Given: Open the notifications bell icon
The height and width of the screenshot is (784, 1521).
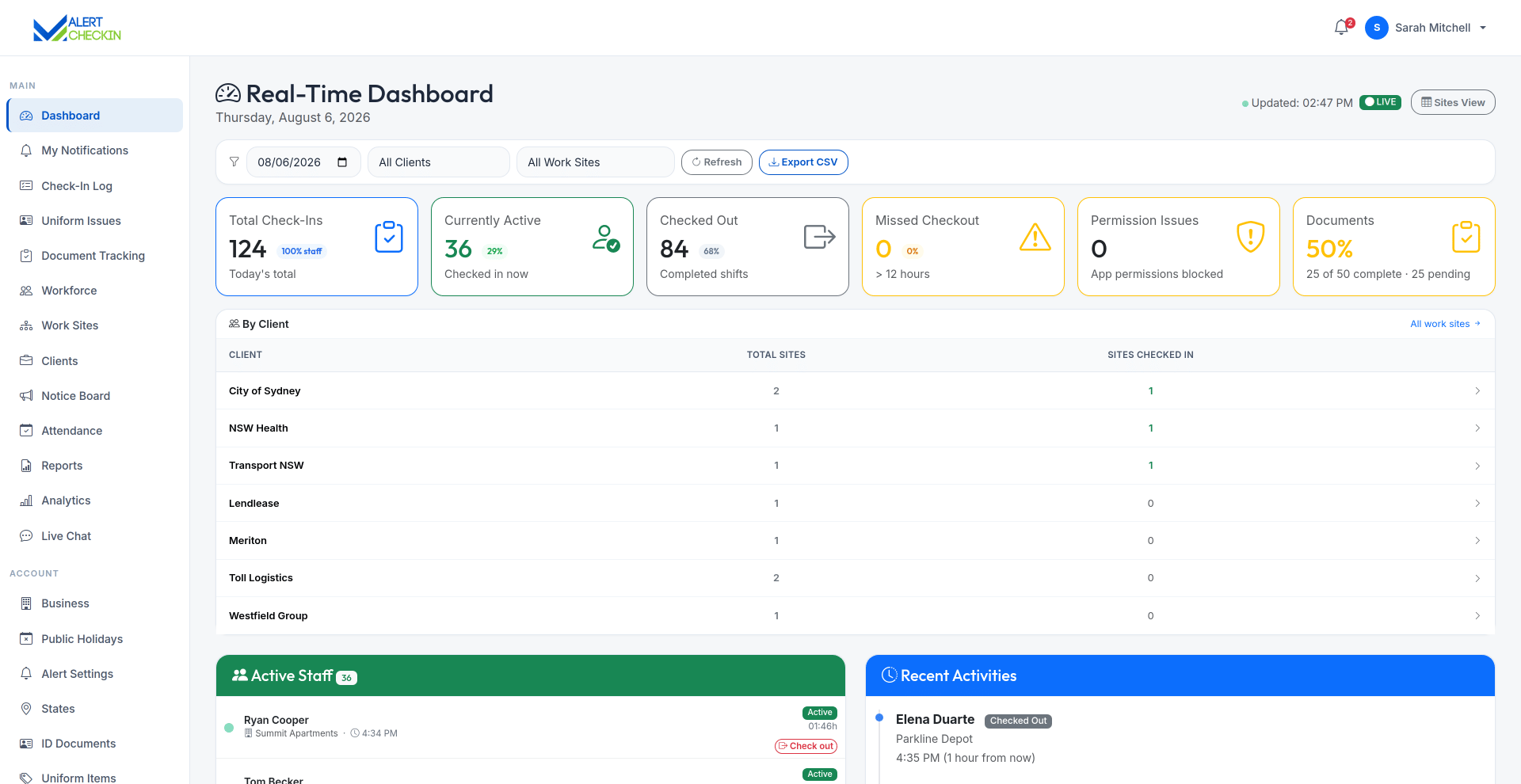Looking at the screenshot, I should click(1341, 28).
